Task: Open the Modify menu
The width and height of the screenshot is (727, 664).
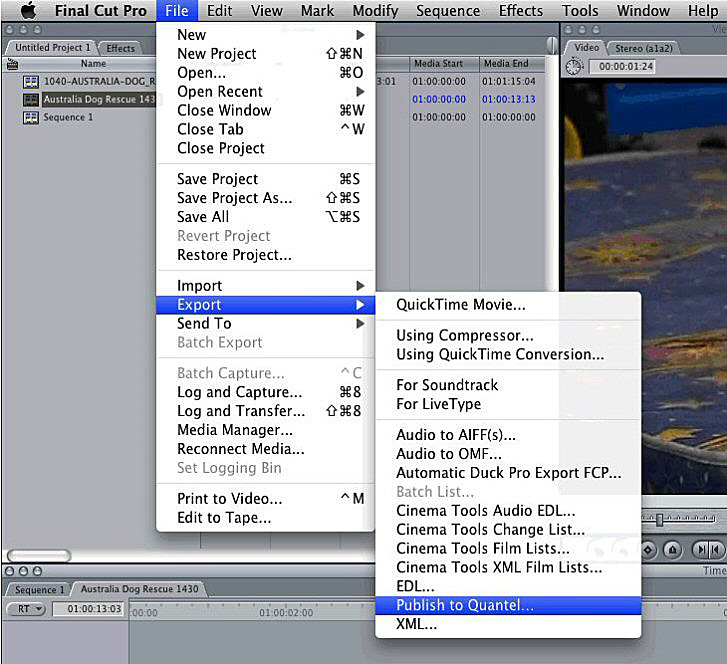Action: click(x=375, y=10)
